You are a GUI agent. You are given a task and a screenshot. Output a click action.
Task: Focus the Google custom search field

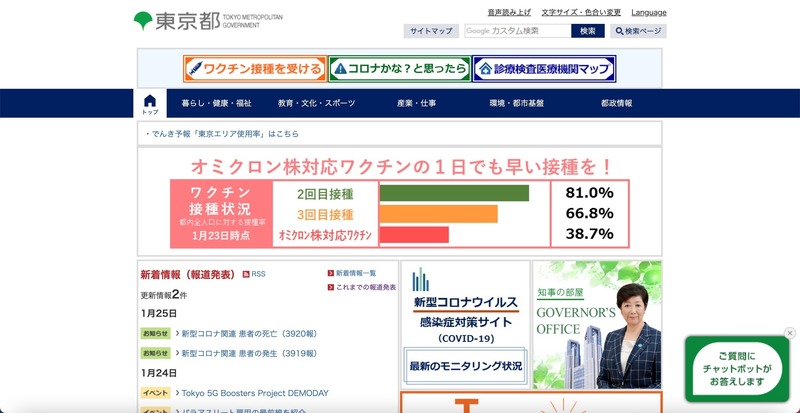click(516, 31)
